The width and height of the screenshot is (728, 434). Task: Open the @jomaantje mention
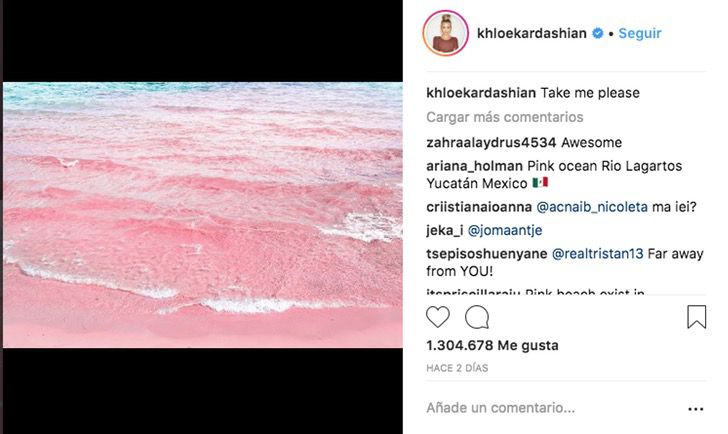coord(505,230)
